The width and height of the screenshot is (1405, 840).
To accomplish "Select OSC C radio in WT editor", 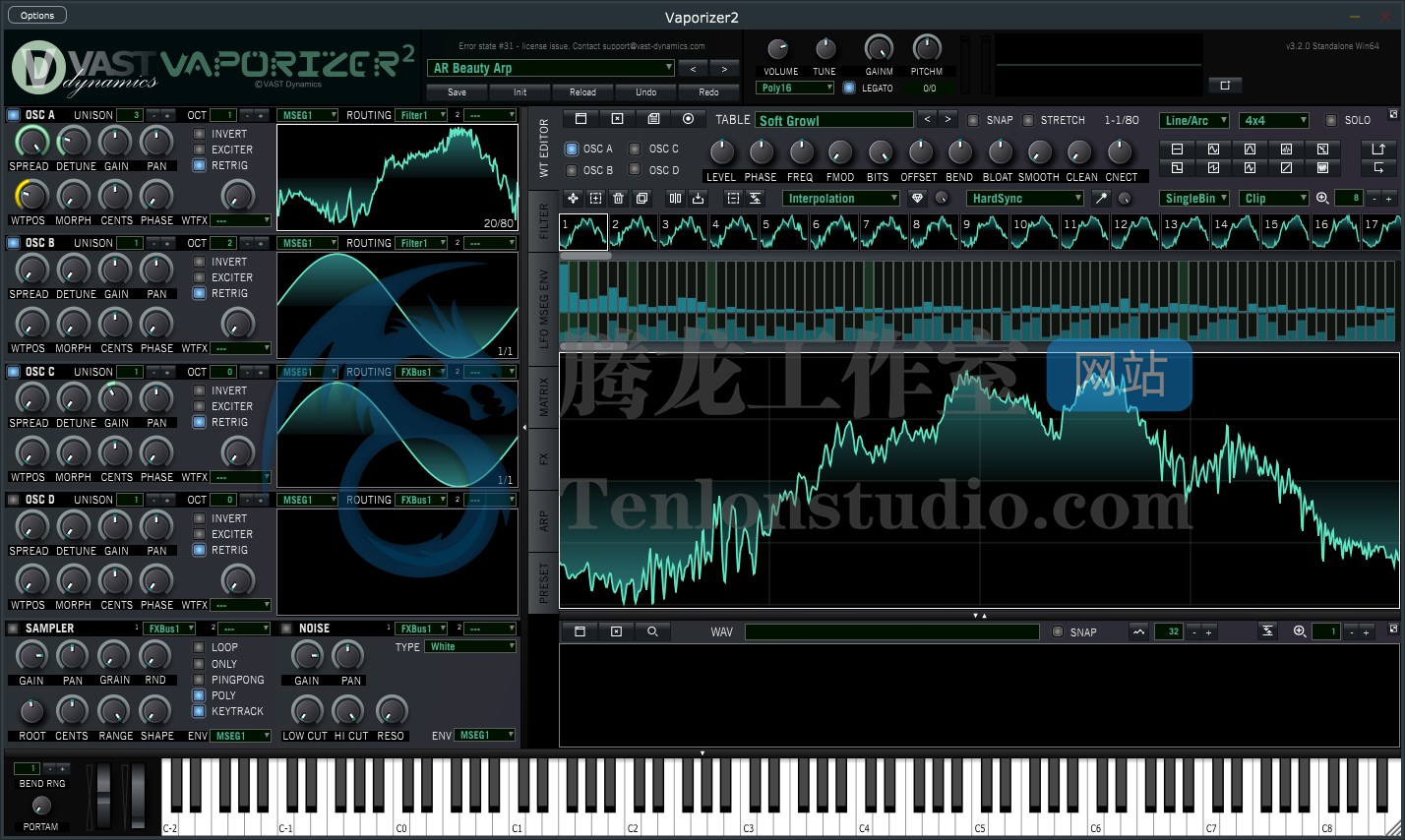I will [x=635, y=149].
